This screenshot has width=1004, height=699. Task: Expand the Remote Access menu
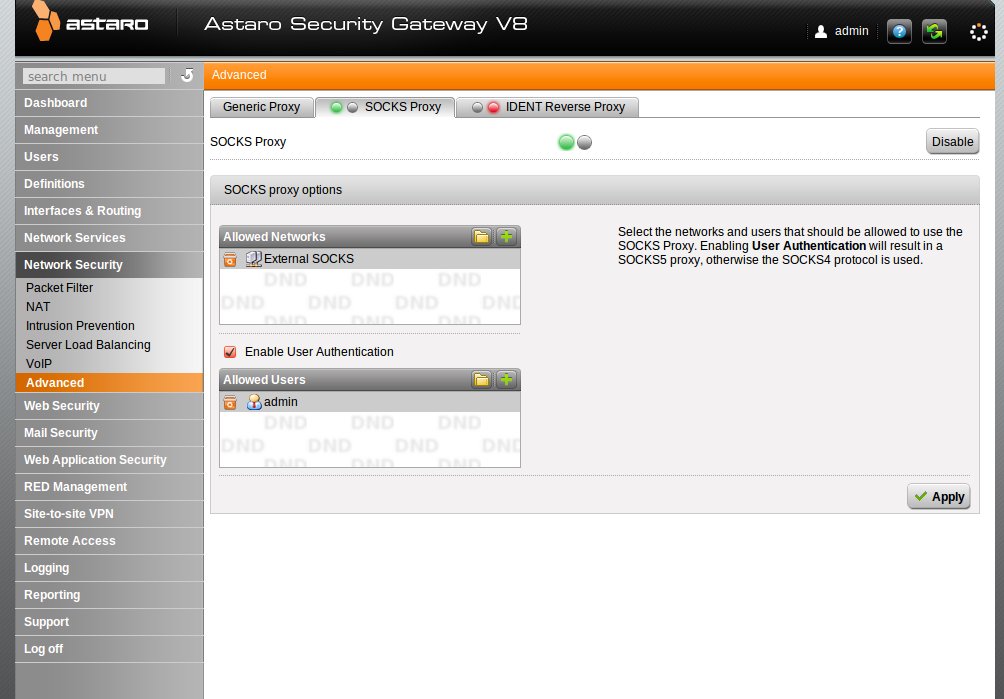tap(109, 540)
